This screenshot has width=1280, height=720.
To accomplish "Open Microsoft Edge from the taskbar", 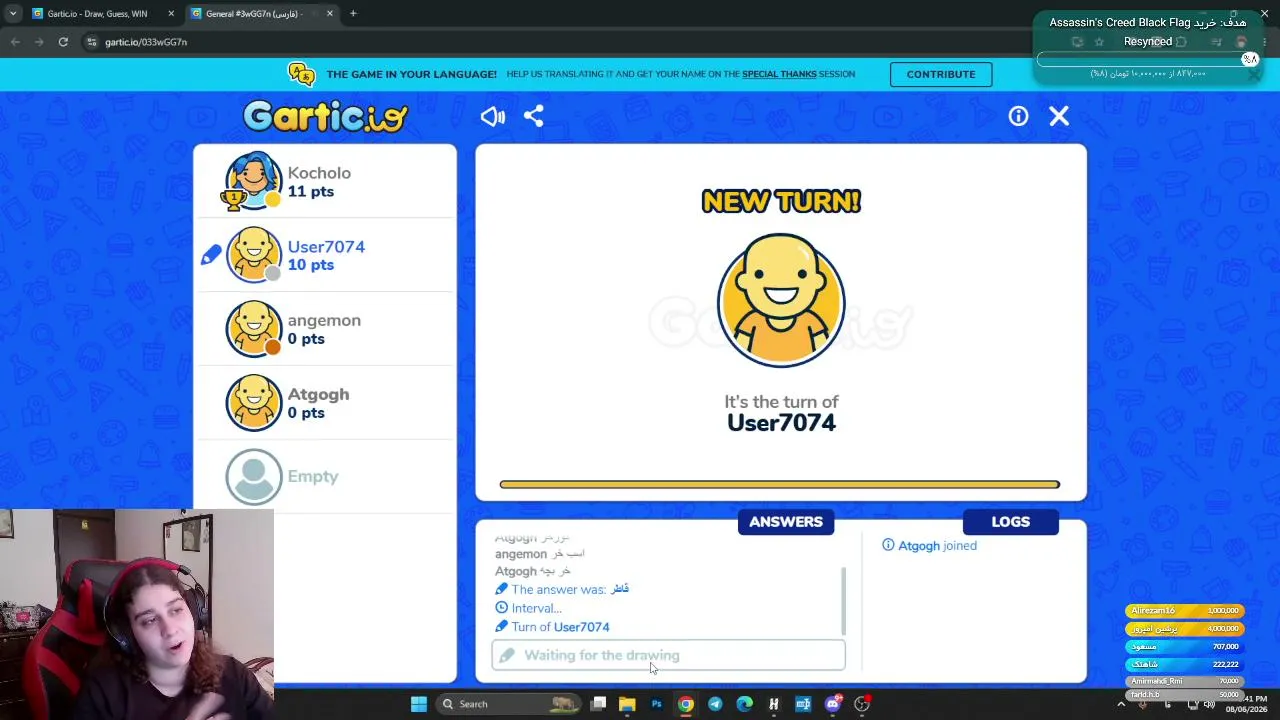I will click(744, 704).
